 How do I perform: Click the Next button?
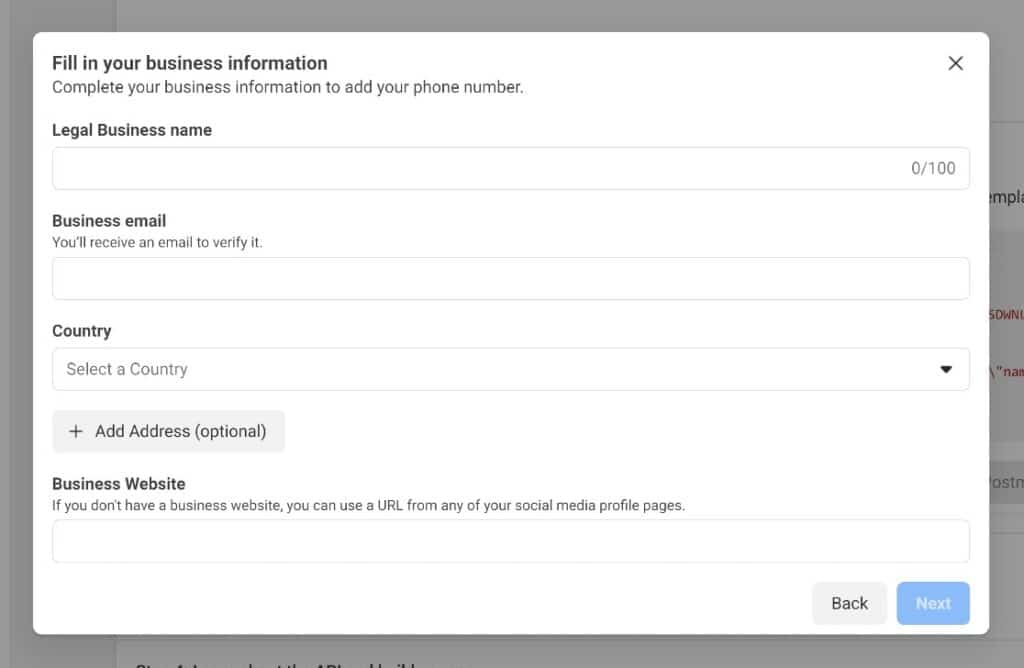coord(932,603)
